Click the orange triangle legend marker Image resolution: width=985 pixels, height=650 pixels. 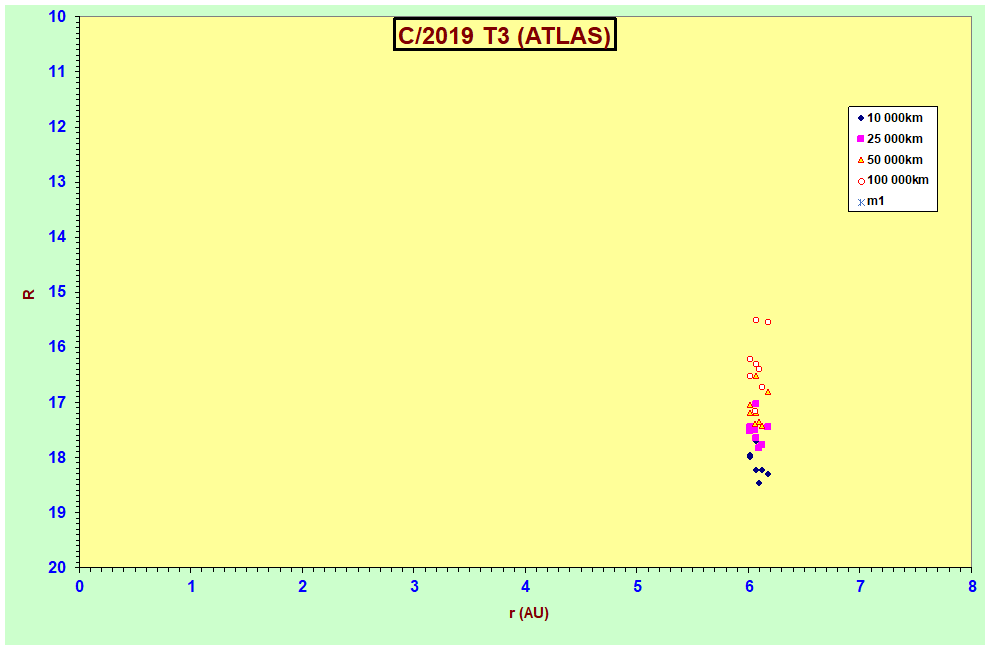pos(861,160)
